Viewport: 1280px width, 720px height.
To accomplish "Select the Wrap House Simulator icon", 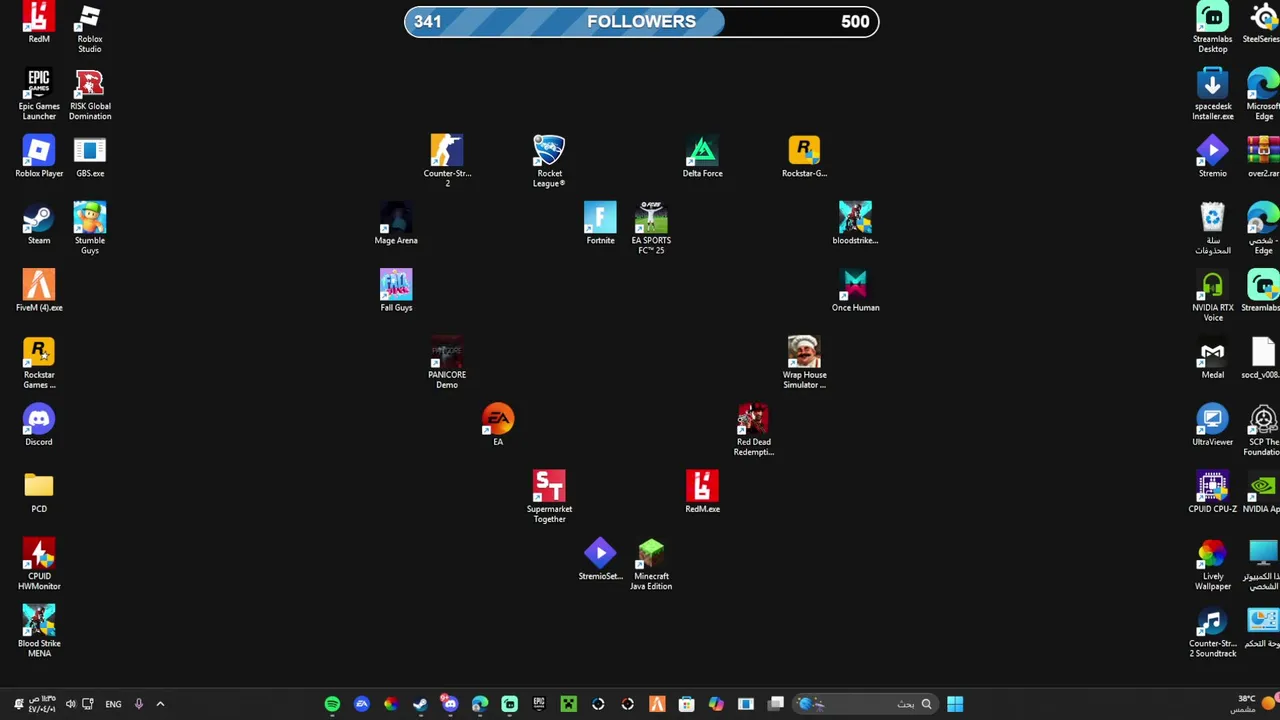I will [804, 363].
